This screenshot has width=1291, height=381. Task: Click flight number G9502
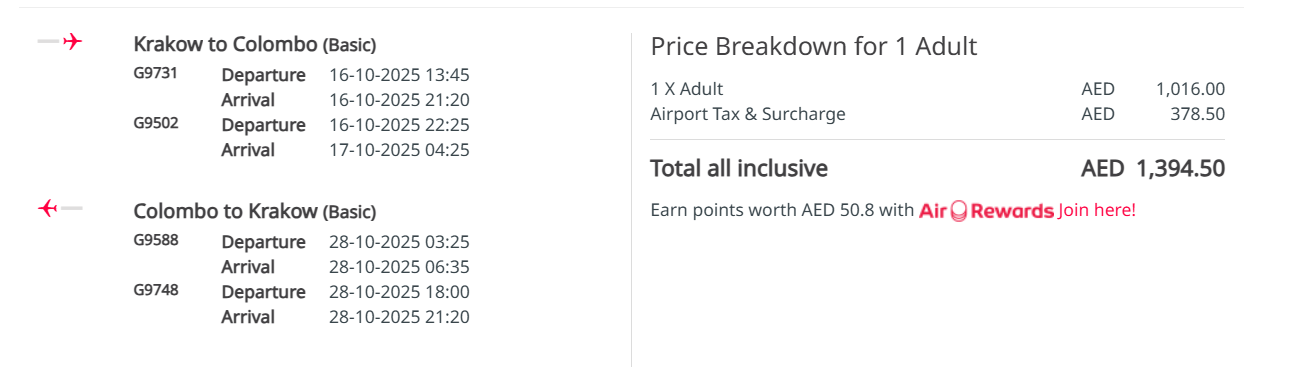pyautogui.click(x=156, y=124)
